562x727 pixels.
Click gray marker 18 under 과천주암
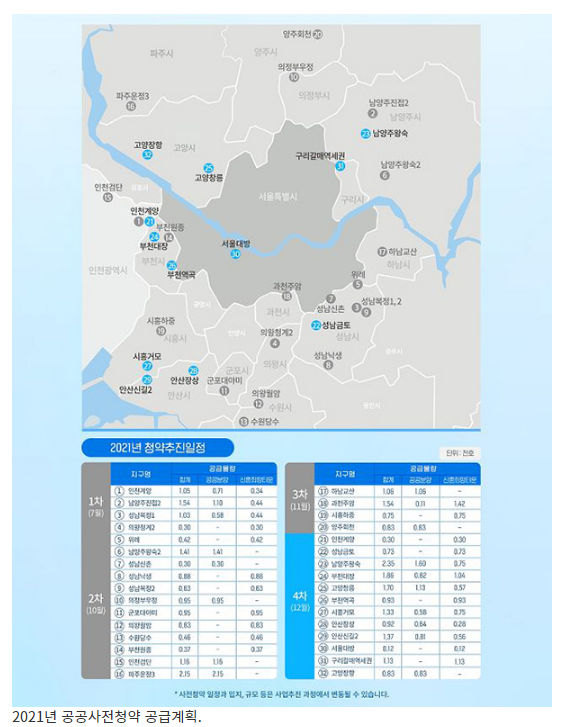click(x=287, y=296)
